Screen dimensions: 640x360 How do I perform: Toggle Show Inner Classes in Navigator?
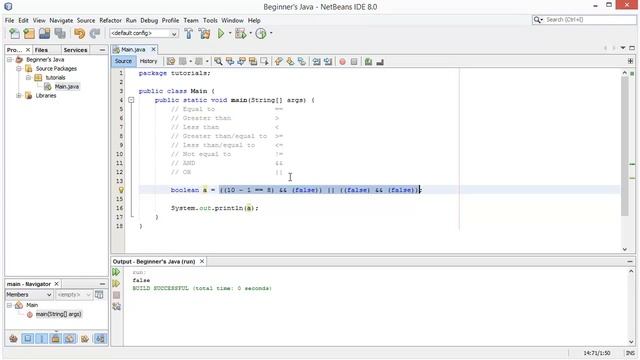tap(70, 338)
